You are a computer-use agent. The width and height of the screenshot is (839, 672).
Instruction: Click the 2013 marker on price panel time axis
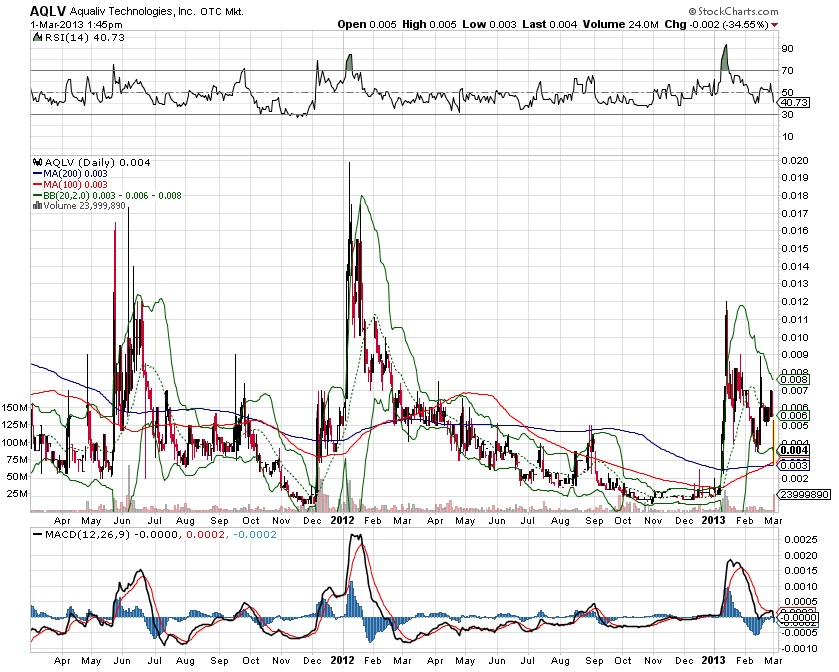pyautogui.click(x=713, y=520)
